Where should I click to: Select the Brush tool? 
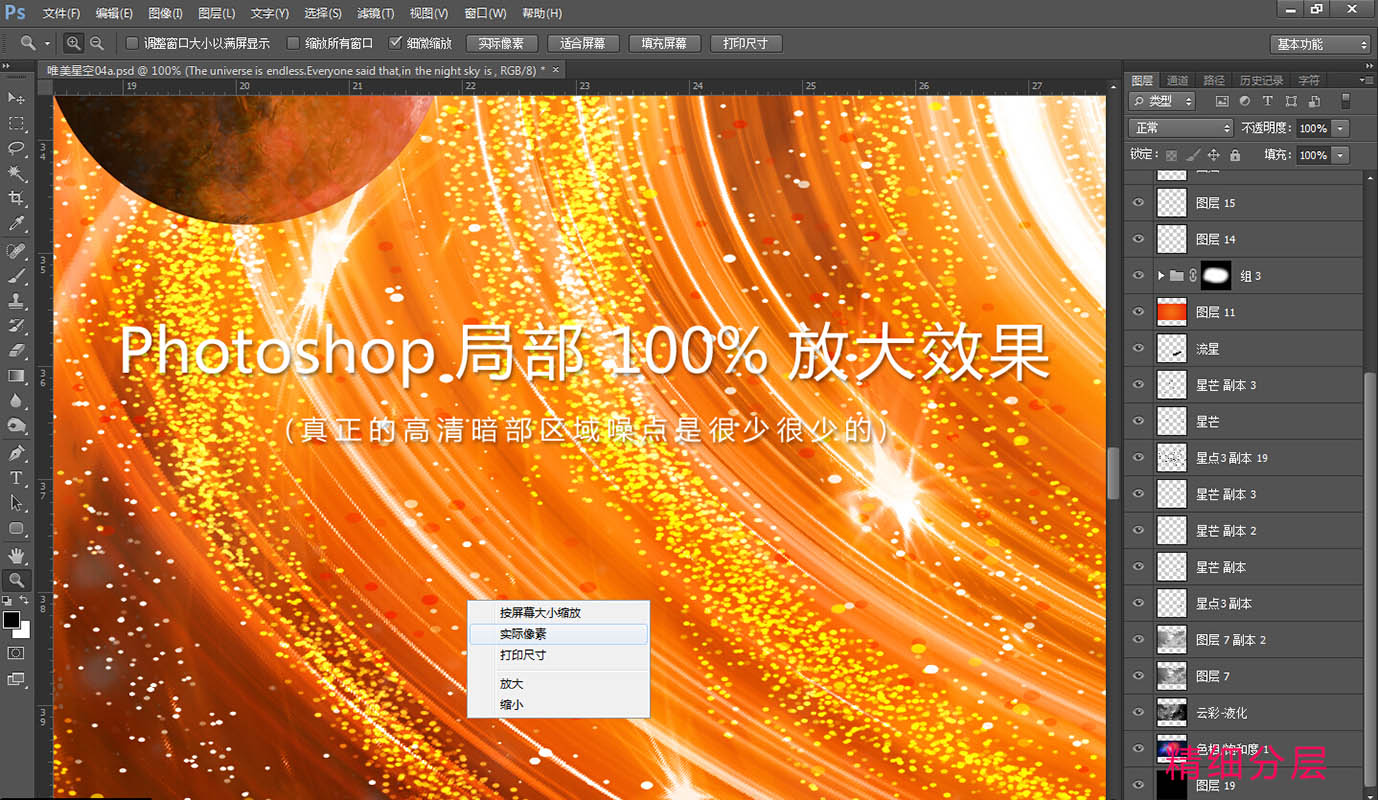click(x=16, y=276)
